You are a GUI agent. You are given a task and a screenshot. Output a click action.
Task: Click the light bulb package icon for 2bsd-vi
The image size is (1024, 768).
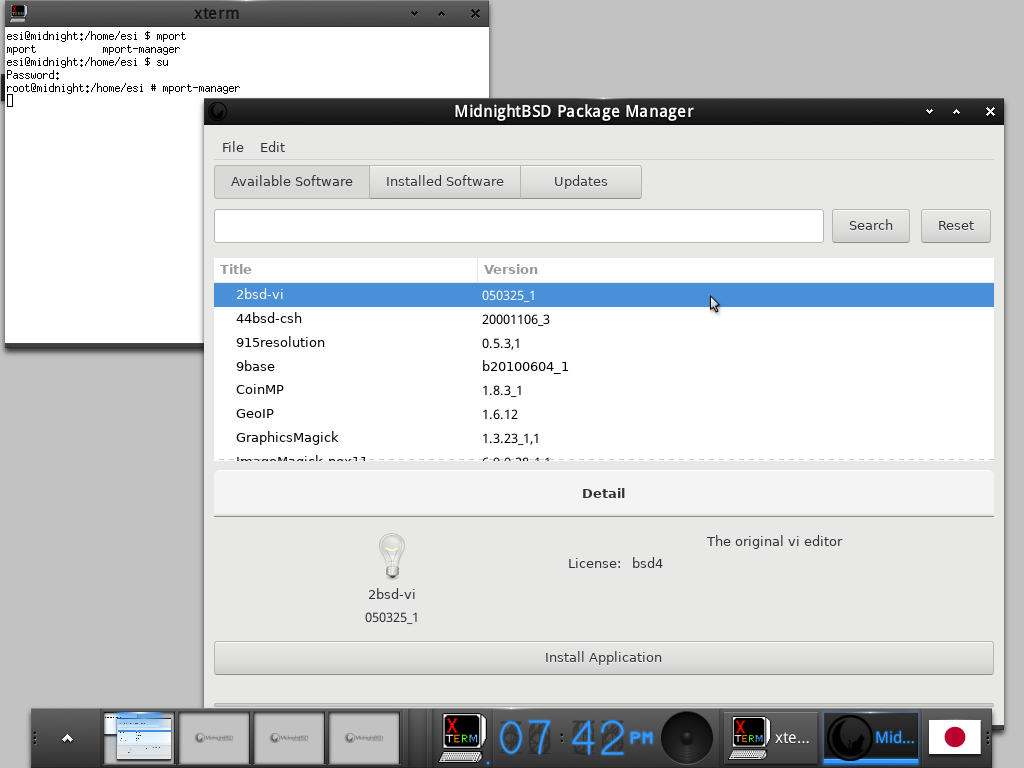[x=391, y=556]
